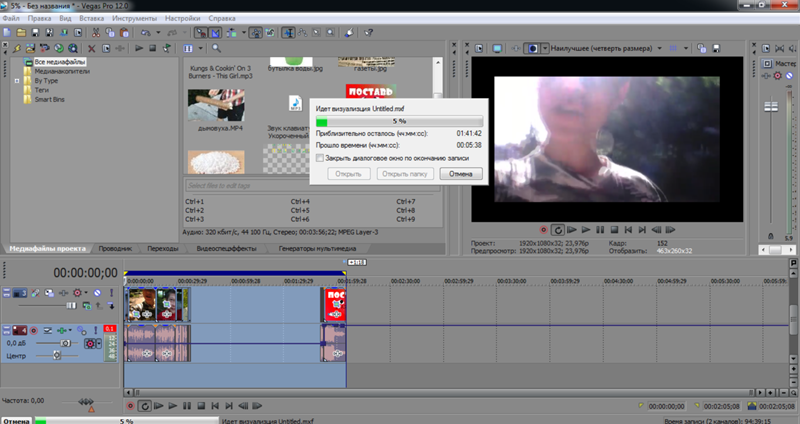
Task: Open the Справка menu
Action: point(222,18)
